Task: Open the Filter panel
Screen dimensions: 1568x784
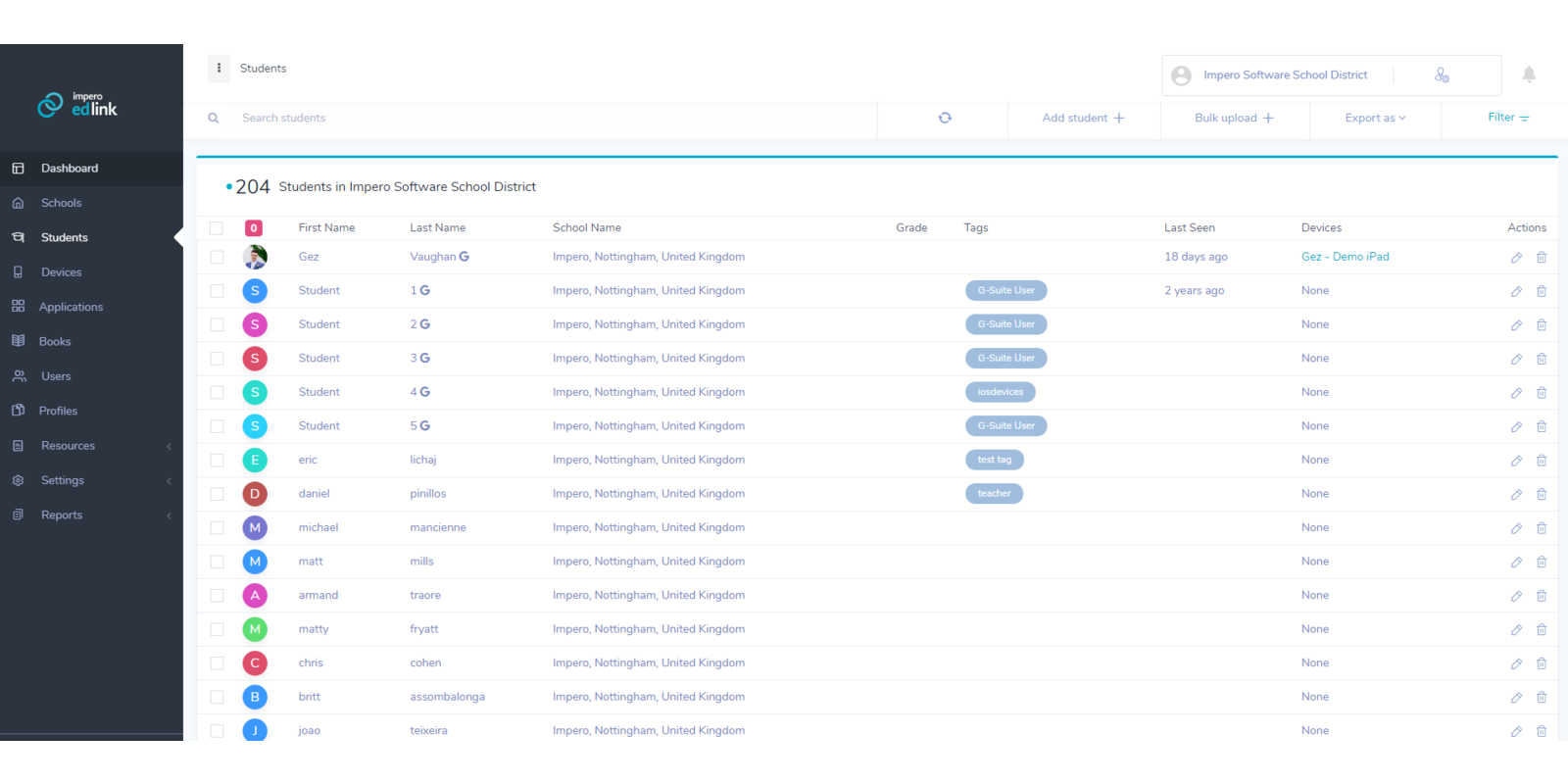Action: click(x=1508, y=118)
